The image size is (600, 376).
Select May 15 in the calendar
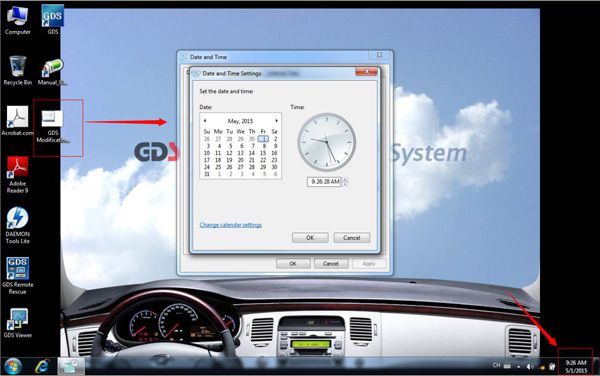coord(263,153)
